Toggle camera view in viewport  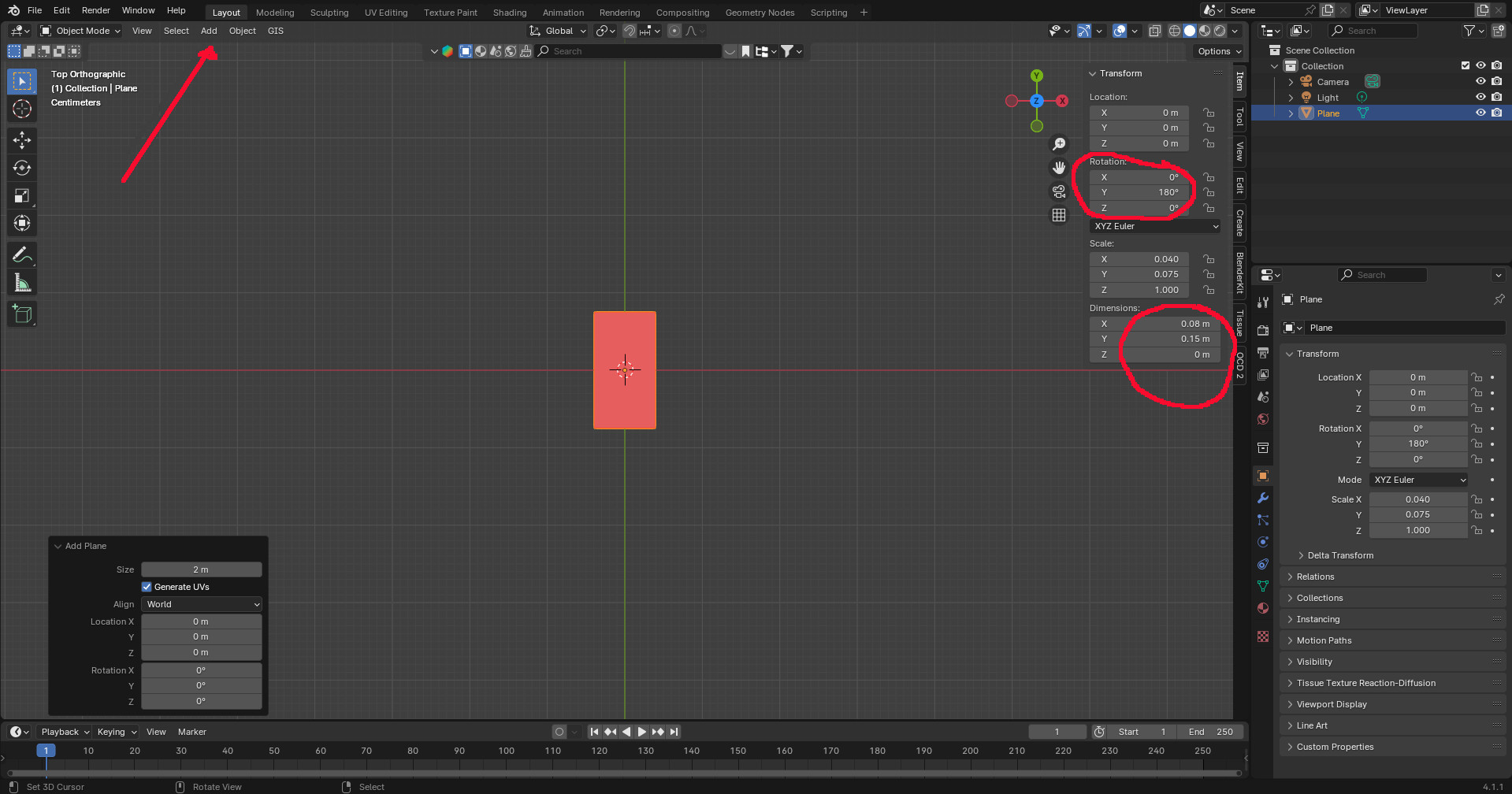click(x=1059, y=191)
